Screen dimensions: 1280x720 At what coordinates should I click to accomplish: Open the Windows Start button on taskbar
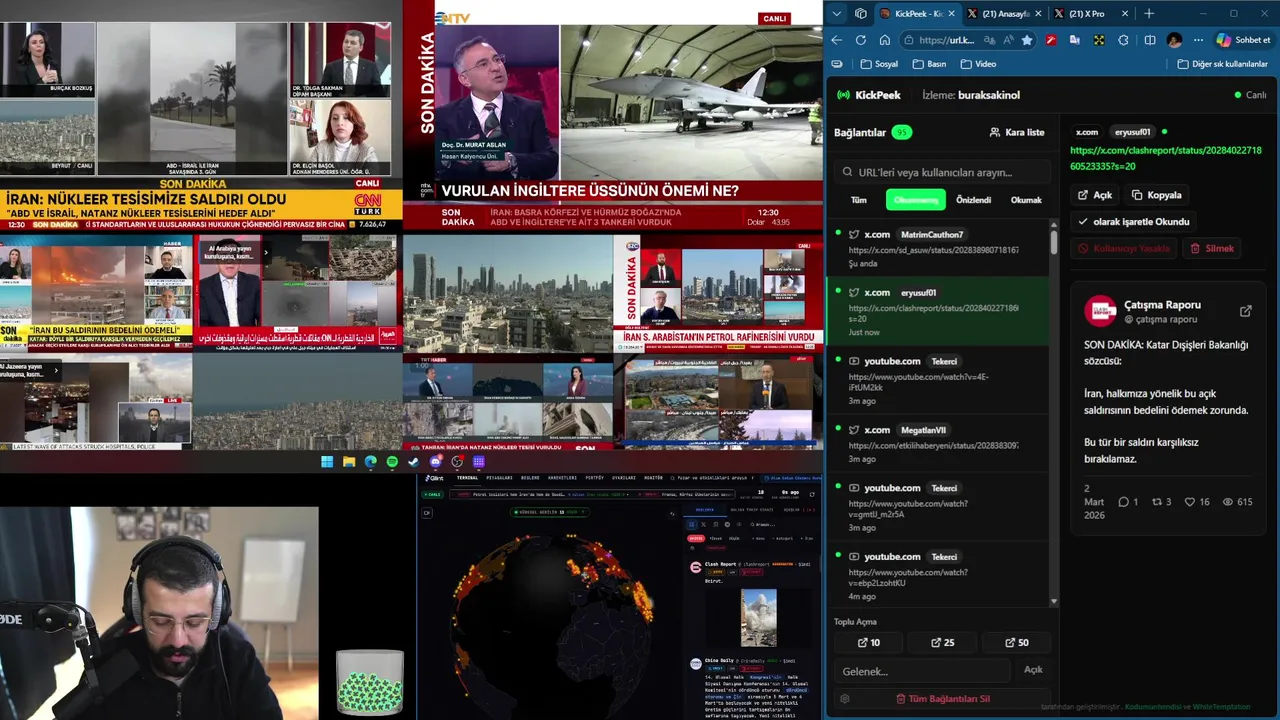point(327,462)
